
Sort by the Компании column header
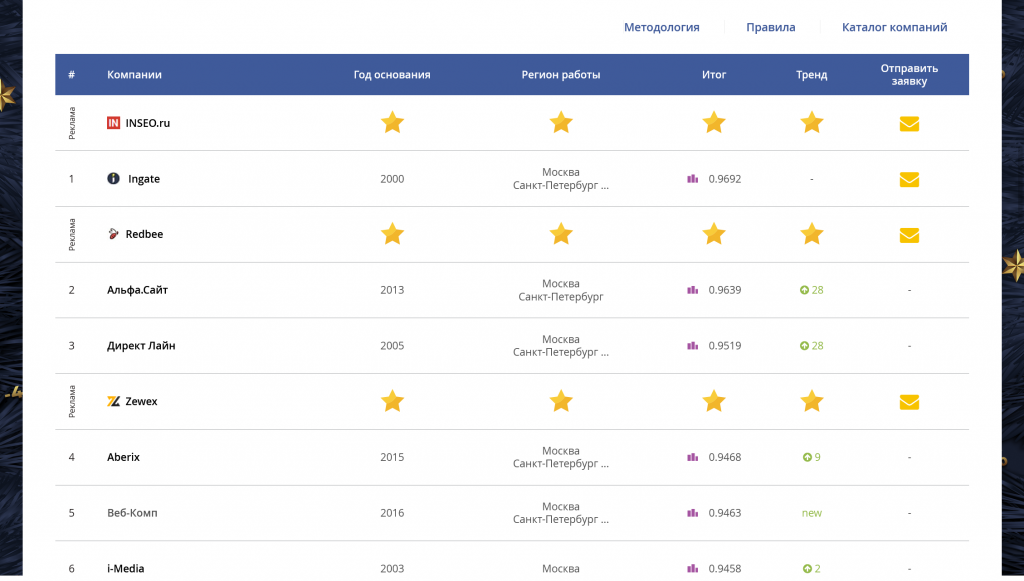click(x=135, y=74)
